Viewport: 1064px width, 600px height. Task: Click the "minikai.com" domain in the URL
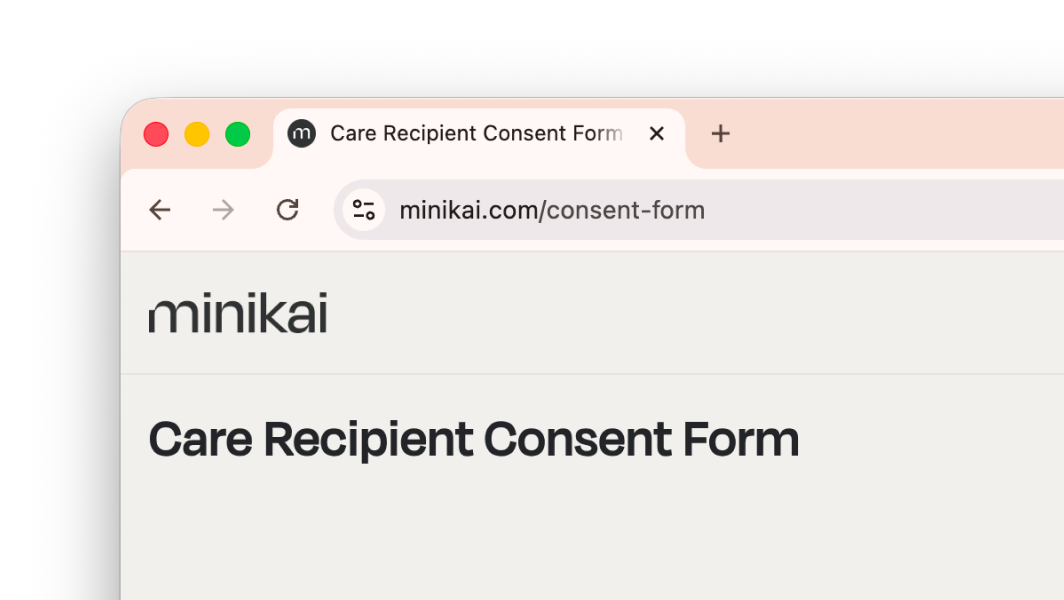click(468, 210)
